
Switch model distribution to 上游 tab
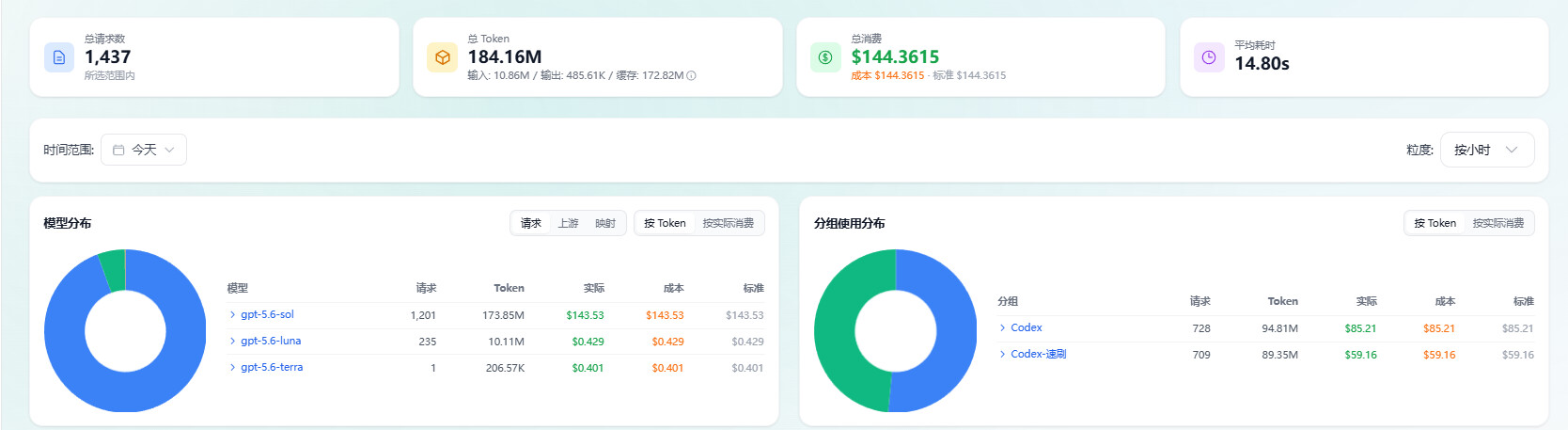click(x=568, y=223)
